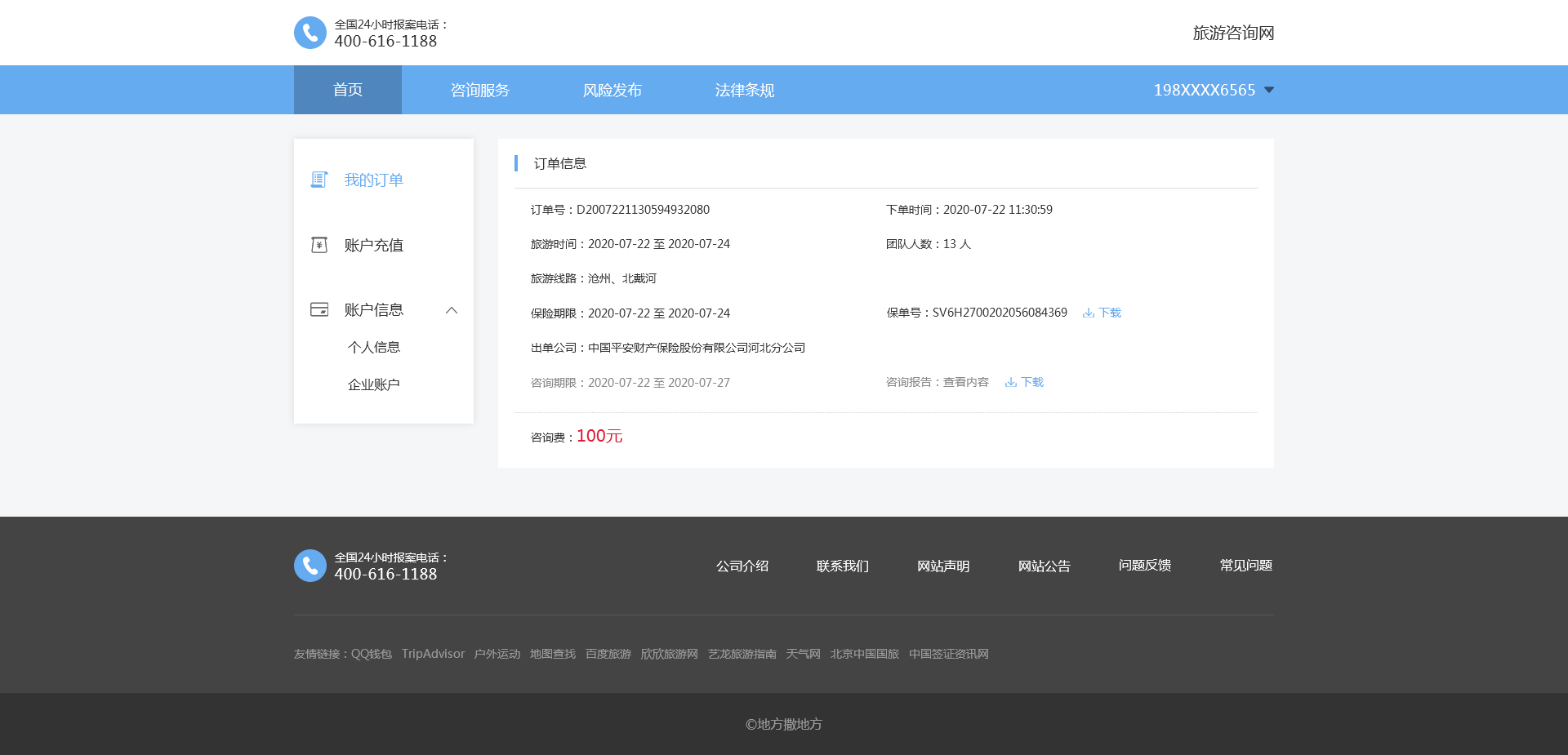
Task: Go to the 首页 navigation tab
Action: click(x=348, y=90)
